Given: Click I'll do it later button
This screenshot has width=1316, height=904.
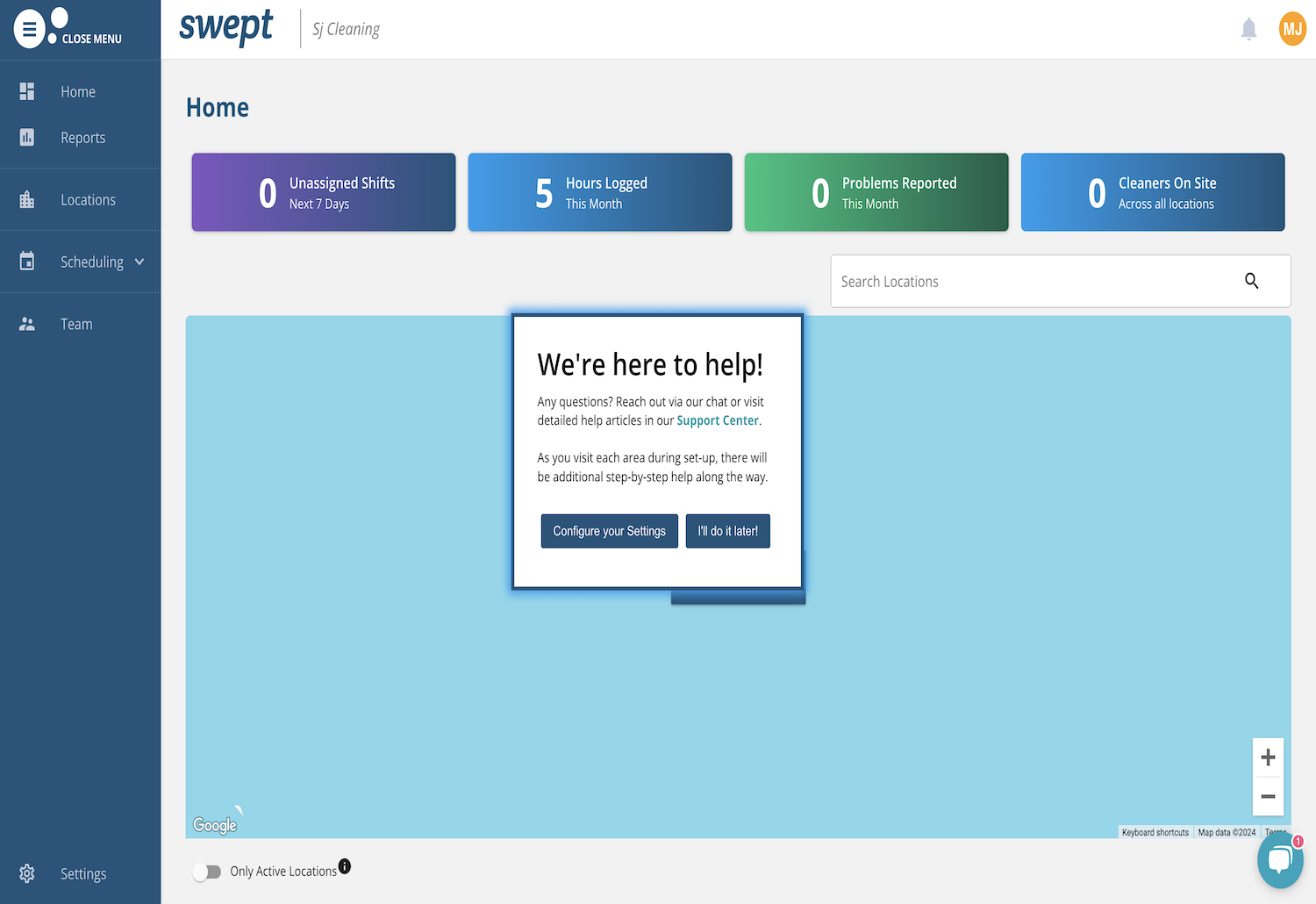Looking at the screenshot, I should 728,531.
